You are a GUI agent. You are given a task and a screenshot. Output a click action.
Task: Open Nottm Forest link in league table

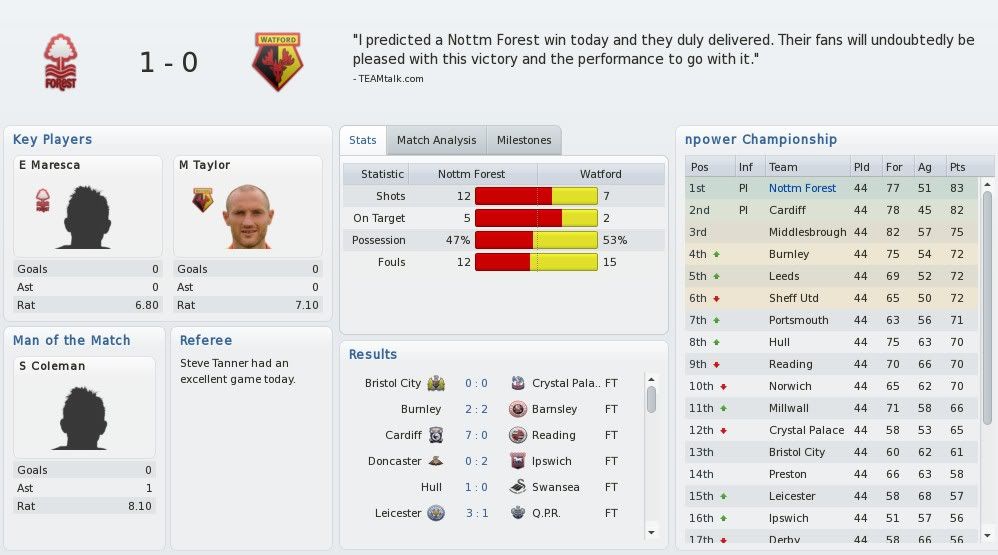point(802,188)
